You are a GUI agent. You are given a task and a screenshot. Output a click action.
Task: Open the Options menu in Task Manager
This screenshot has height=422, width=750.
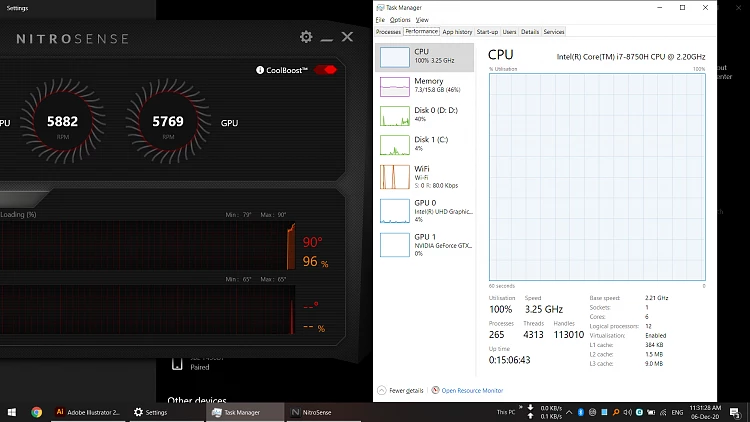(x=400, y=20)
